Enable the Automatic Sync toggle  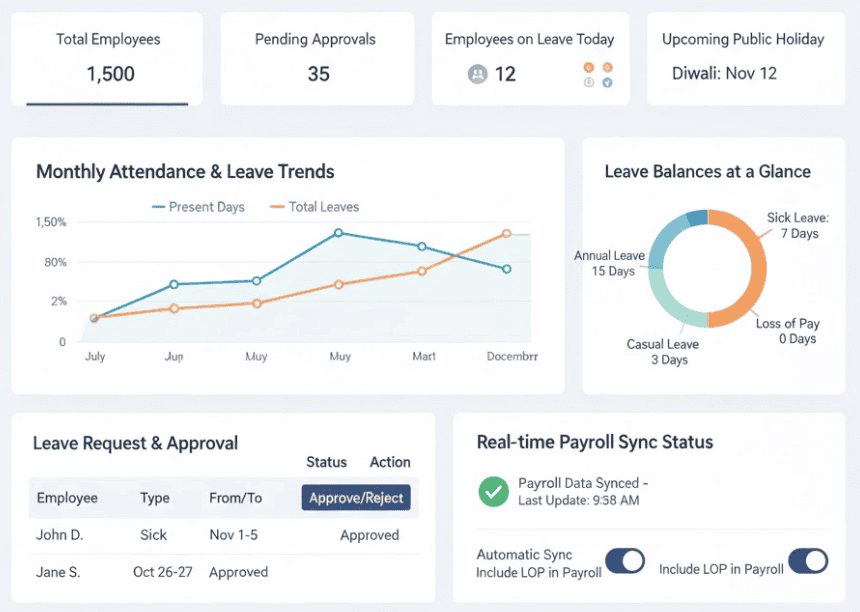click(x=625, y=562)
